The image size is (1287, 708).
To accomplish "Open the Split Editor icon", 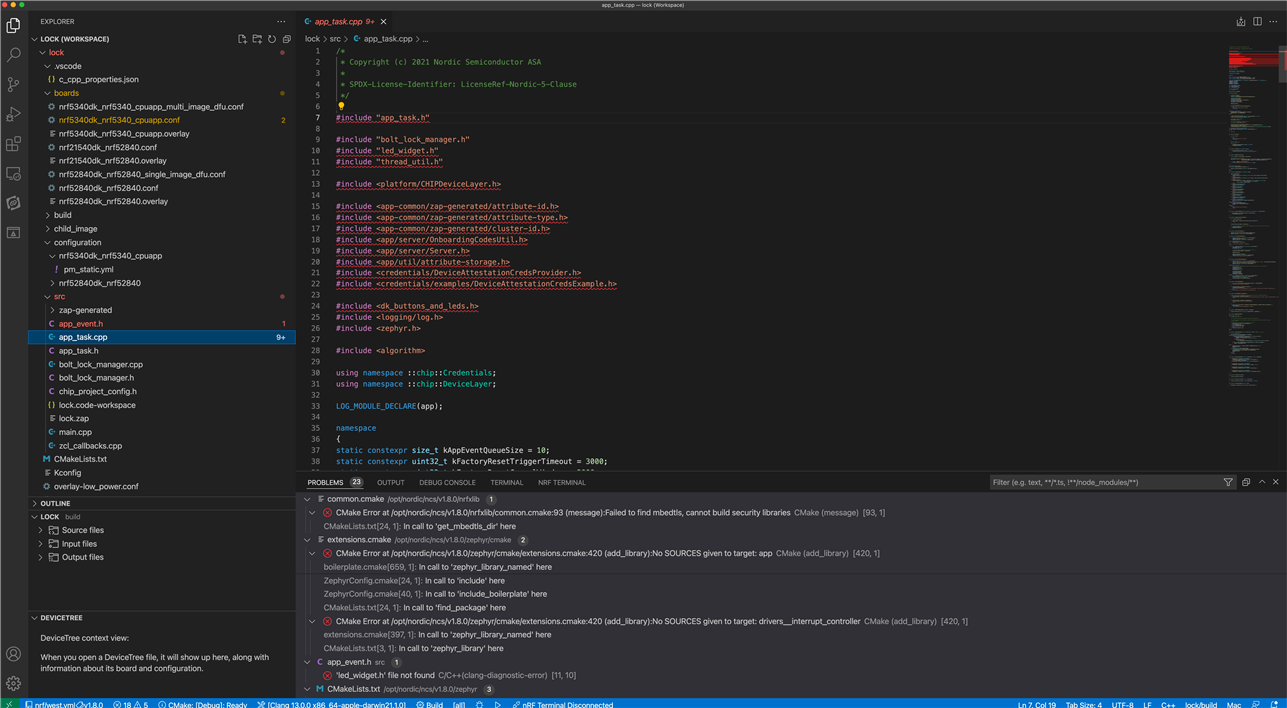I will click(1256, 21).
